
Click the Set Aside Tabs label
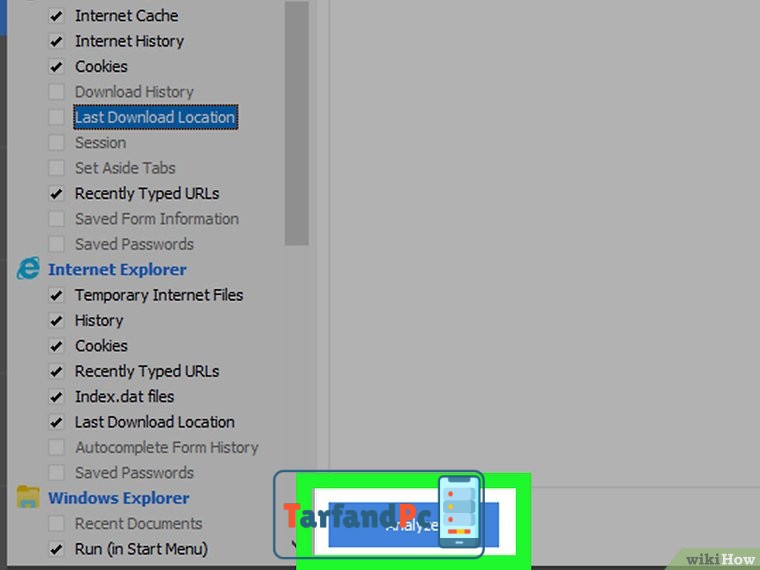pyautogui.click(x=125, y=168)
